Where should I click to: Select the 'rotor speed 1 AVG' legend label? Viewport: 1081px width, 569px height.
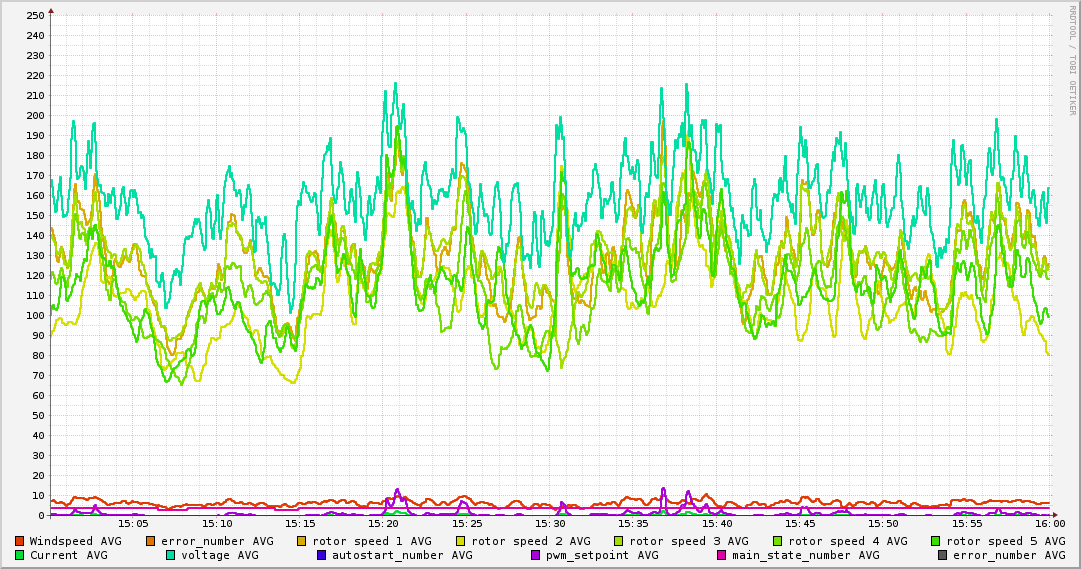pyautogui.click(x=372, y=541)
